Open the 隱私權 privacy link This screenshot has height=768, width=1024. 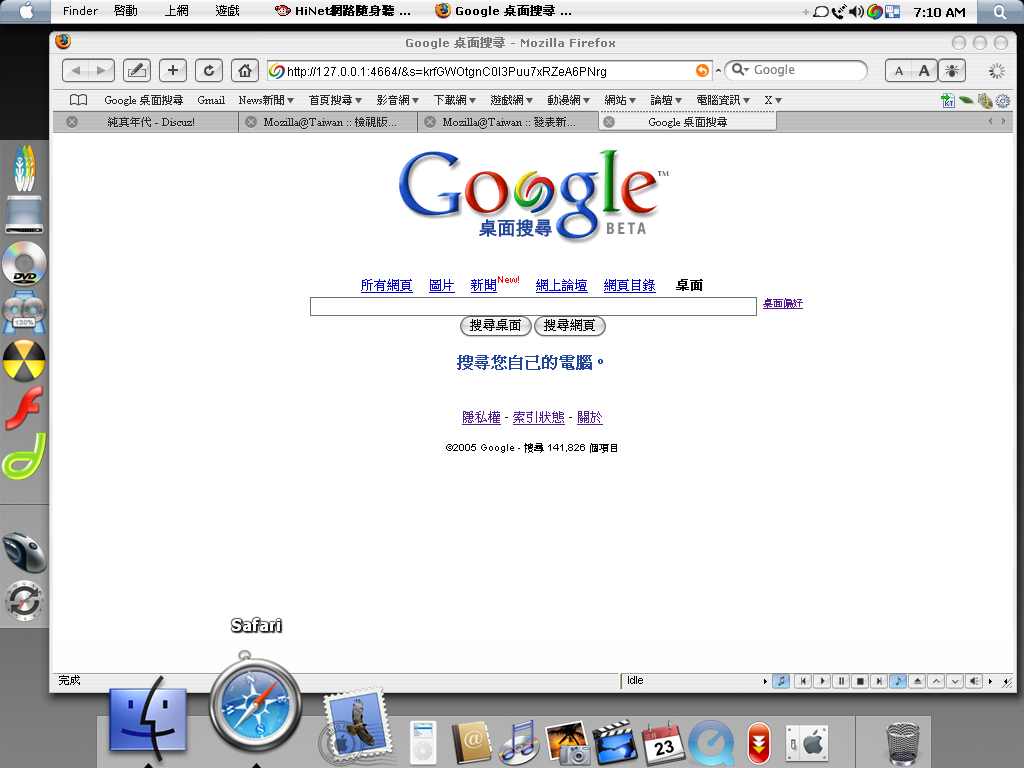(x=480, y=417)
